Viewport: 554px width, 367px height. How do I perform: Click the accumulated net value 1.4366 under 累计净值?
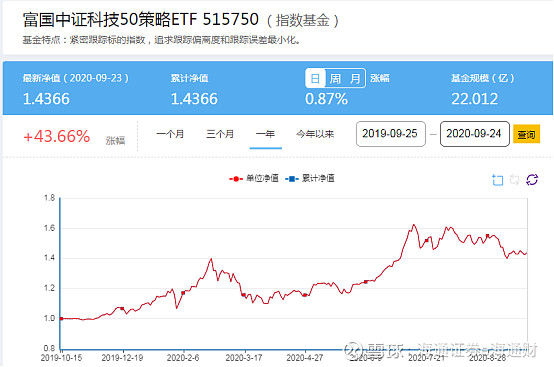click(x=194, y=99)
